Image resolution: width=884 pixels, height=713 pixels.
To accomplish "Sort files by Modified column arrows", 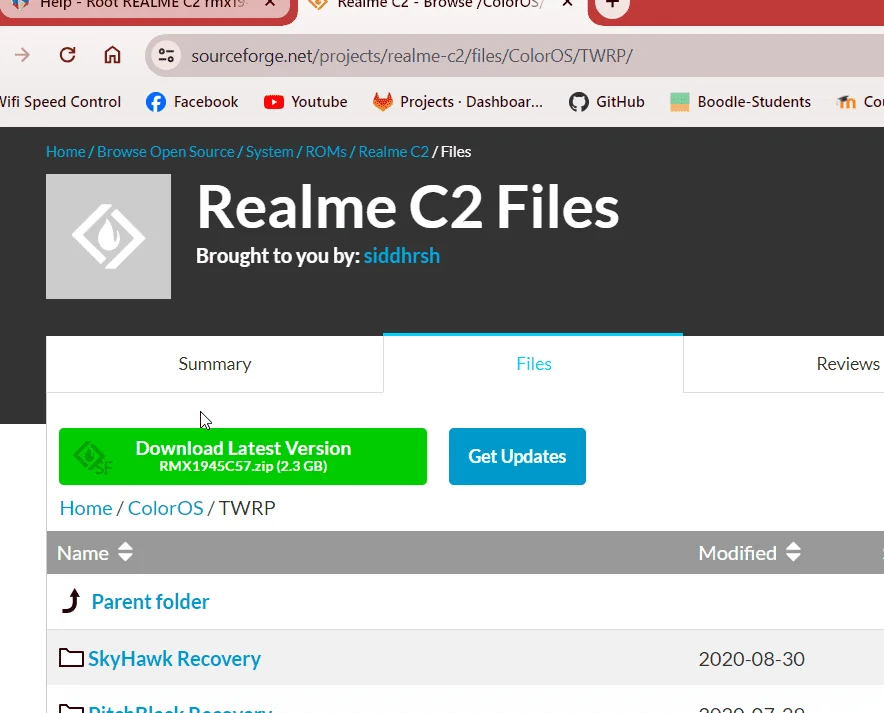I will 793,552.
